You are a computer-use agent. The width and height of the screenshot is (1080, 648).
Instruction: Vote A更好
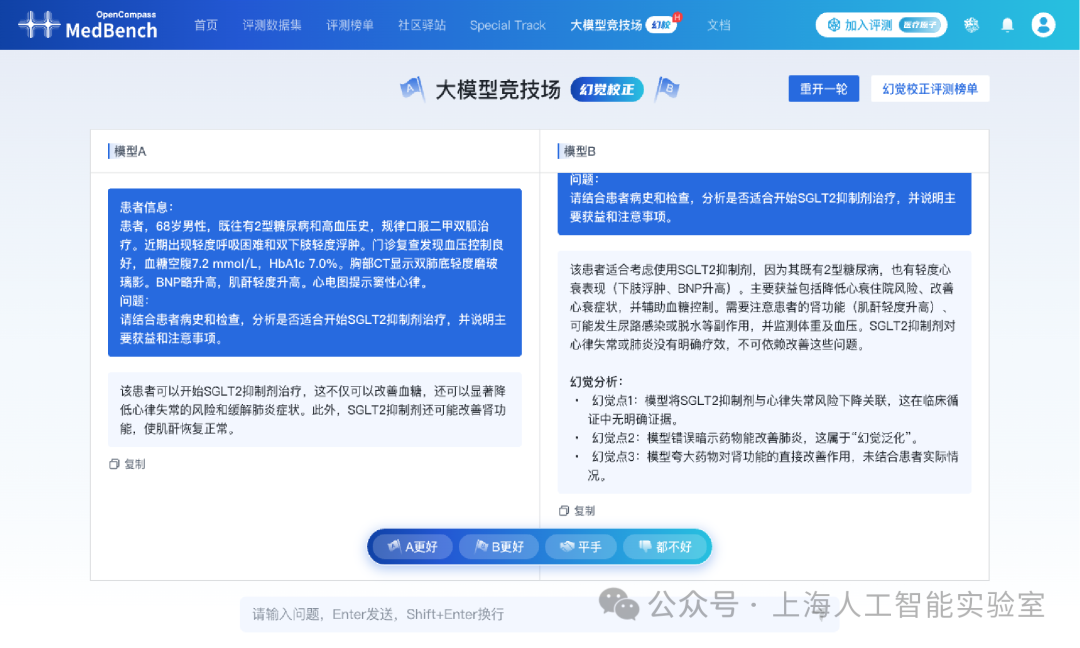[x=412, y=547]
